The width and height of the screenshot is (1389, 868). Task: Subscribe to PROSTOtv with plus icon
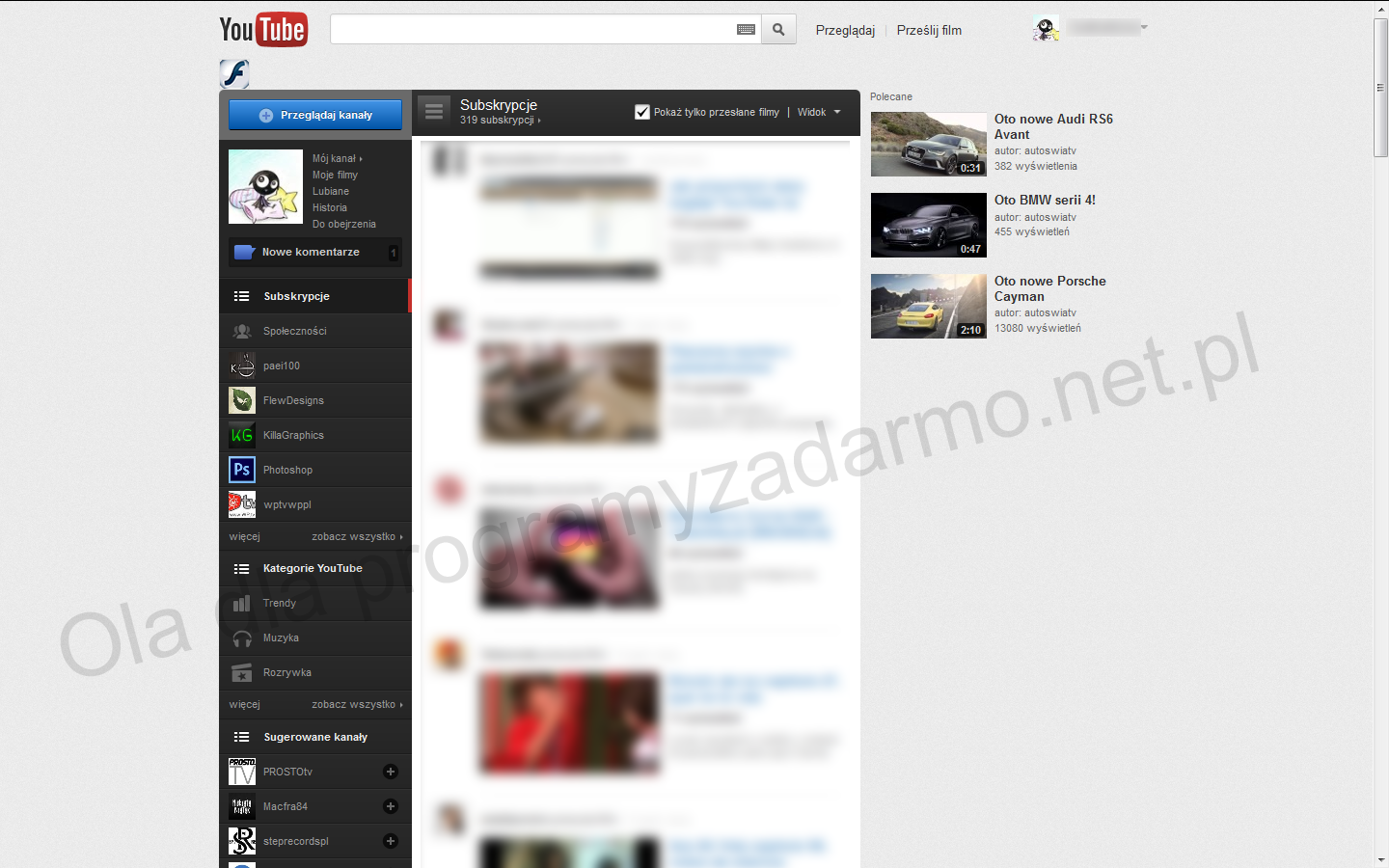click(391, 772)
